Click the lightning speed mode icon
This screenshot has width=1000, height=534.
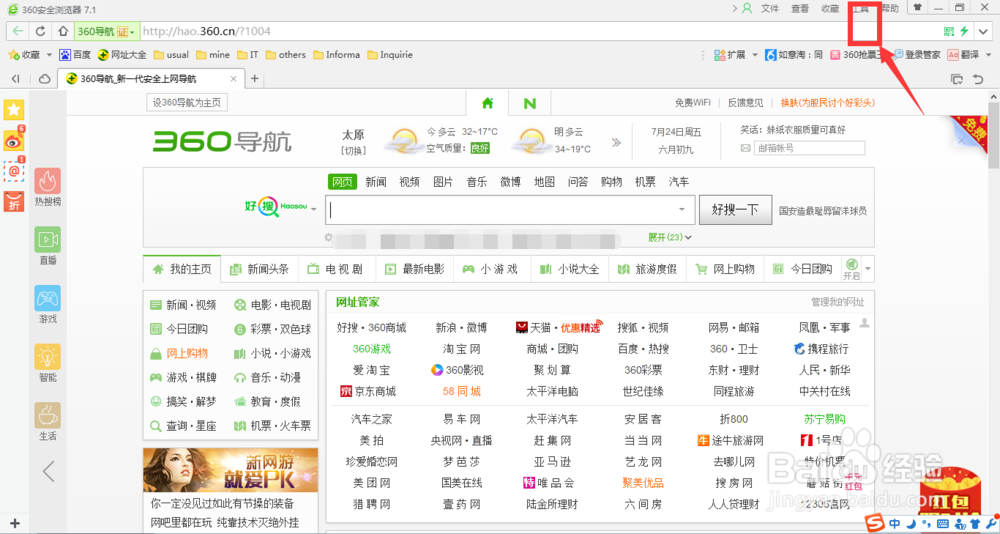(964, 31)
